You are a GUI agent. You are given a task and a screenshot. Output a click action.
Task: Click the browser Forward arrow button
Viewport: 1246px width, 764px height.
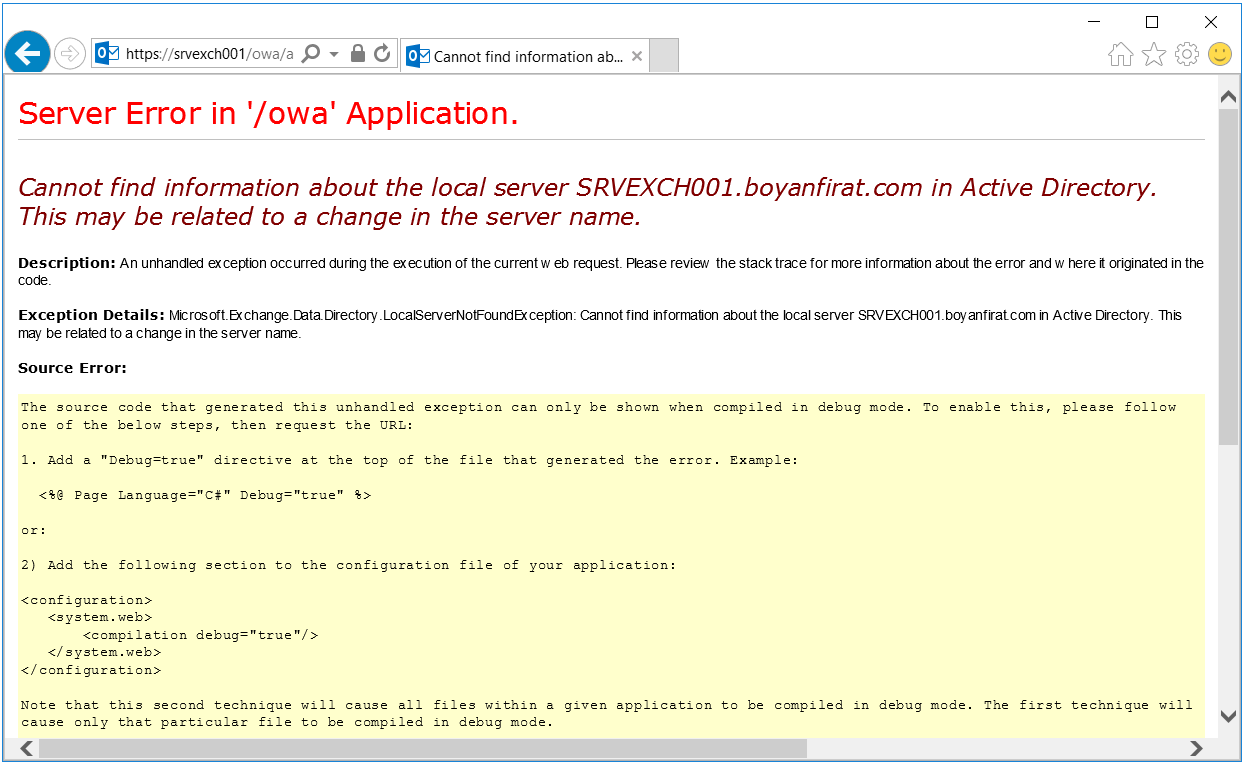[x=70, y=54]
